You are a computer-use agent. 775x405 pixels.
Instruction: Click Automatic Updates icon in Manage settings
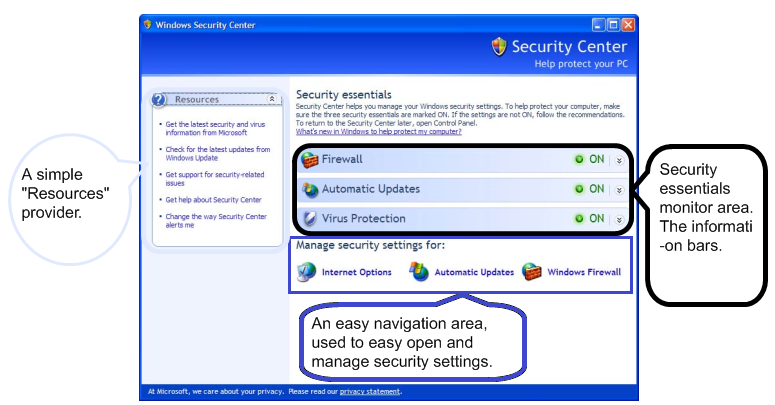[419, 272]
